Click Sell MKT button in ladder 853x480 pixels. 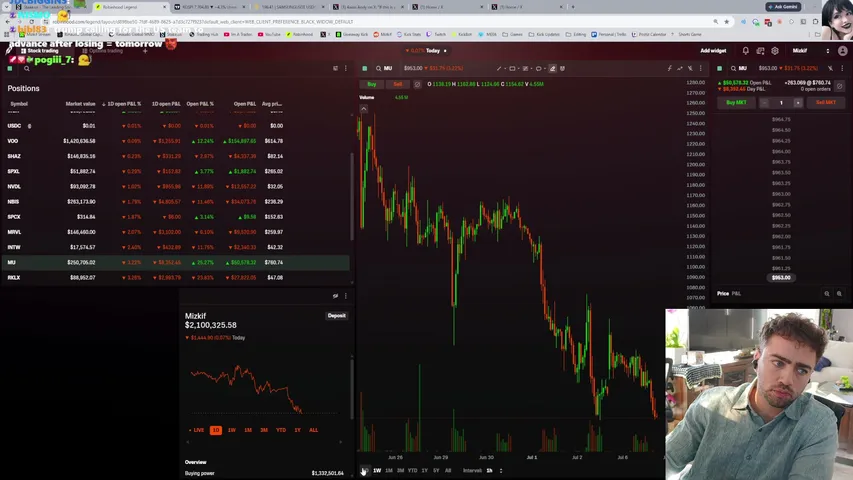(x=826, y=103)
